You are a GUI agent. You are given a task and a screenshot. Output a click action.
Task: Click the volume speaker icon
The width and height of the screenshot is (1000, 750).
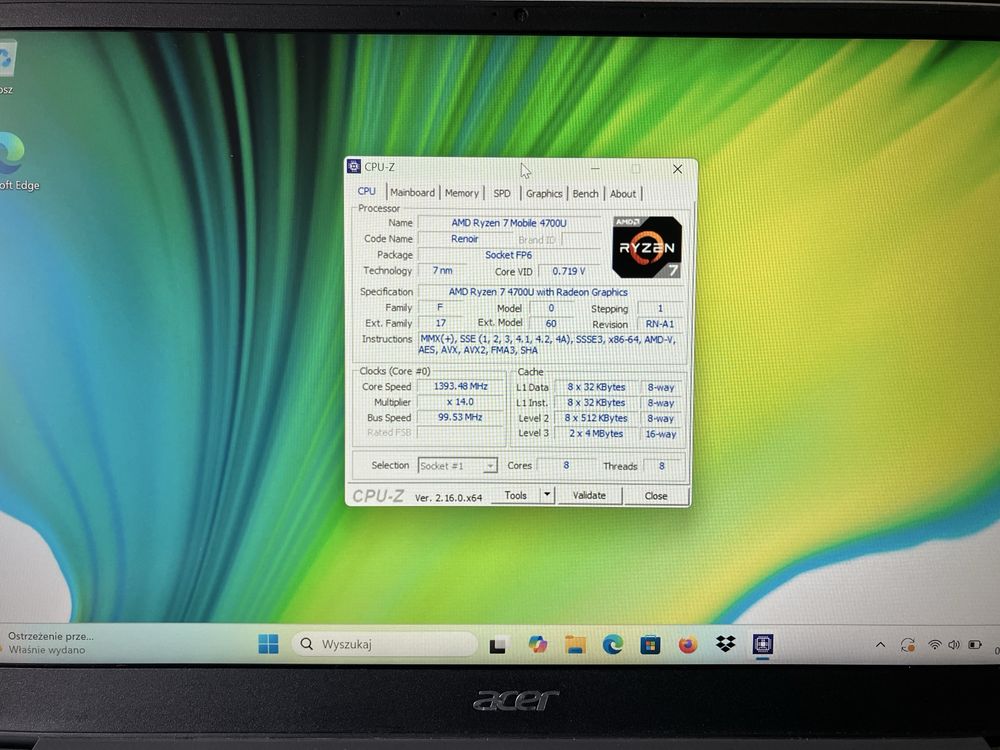(x=953, y=645)
